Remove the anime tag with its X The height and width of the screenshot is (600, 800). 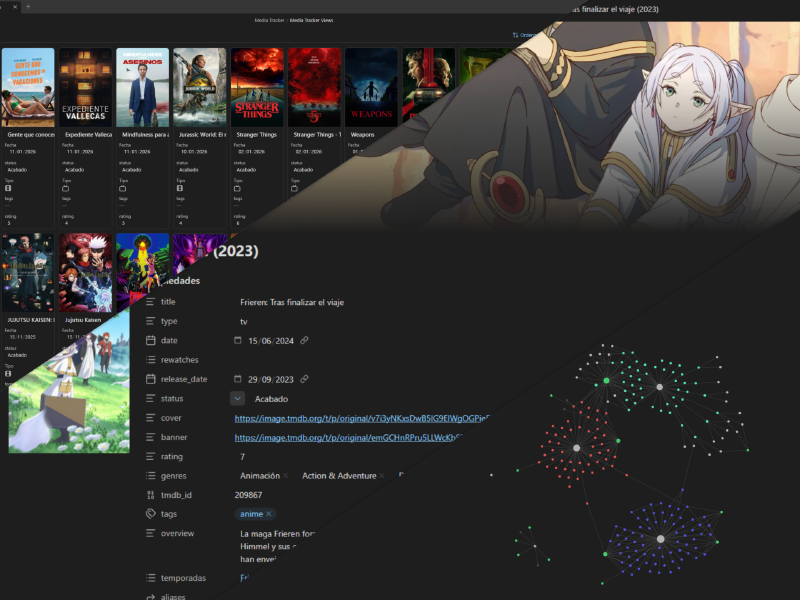[269, 514]
